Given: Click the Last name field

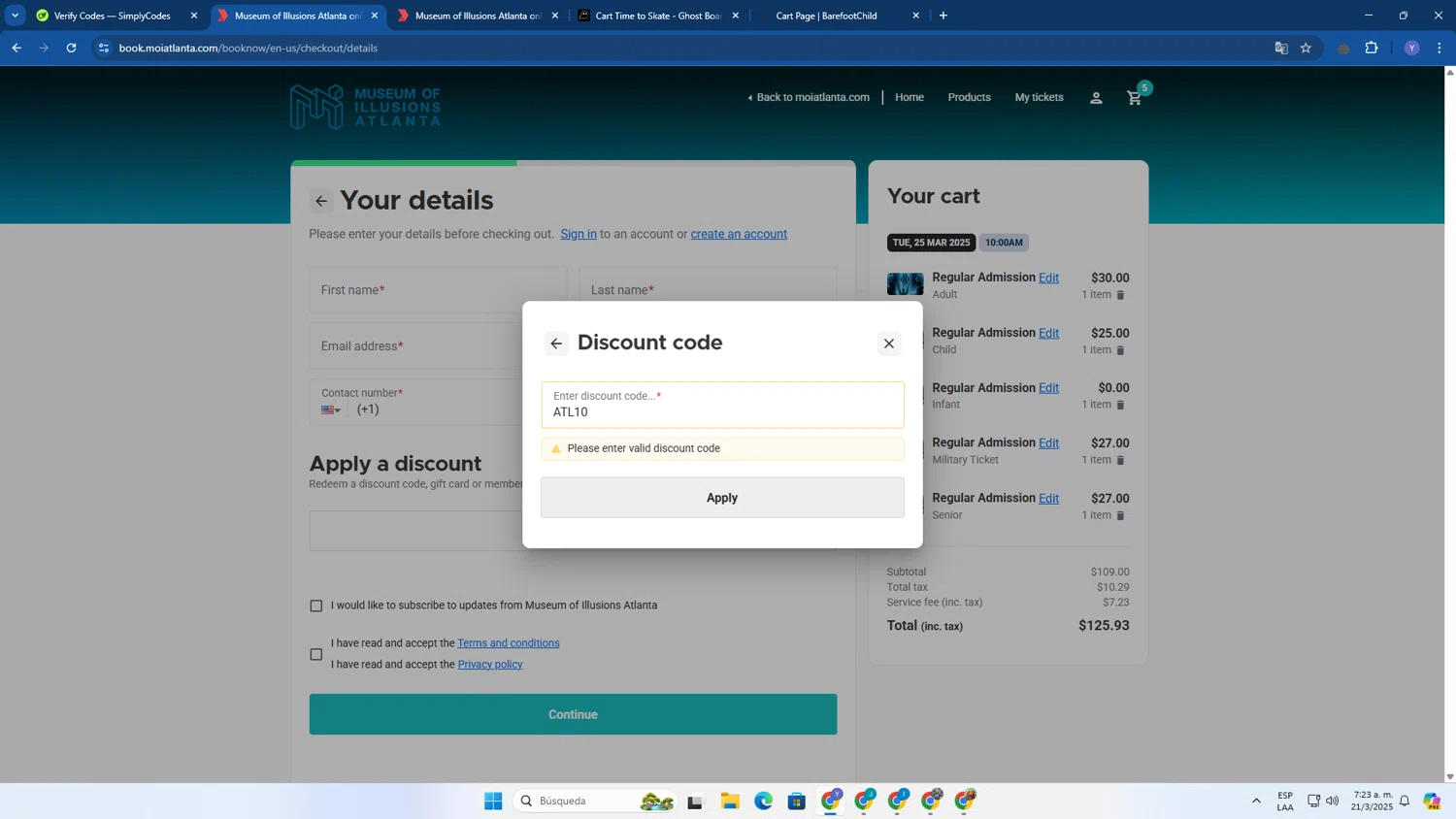Looking at the screenshot, I should 708,290.
